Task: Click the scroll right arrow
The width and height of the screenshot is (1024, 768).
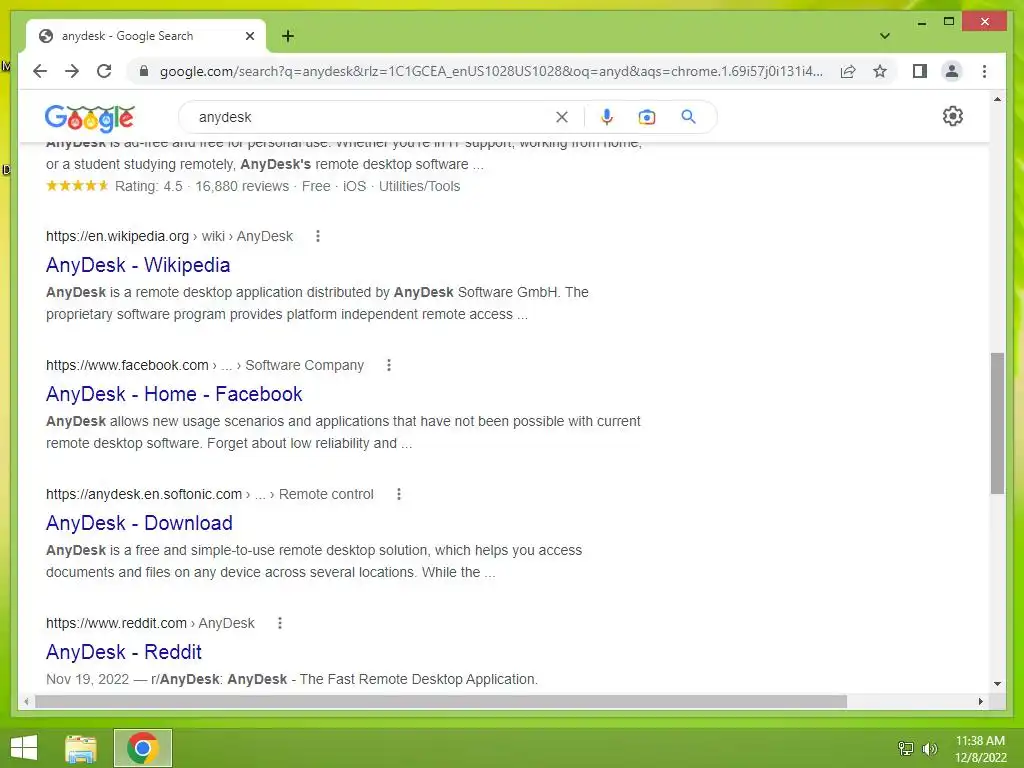Action: 980,701
